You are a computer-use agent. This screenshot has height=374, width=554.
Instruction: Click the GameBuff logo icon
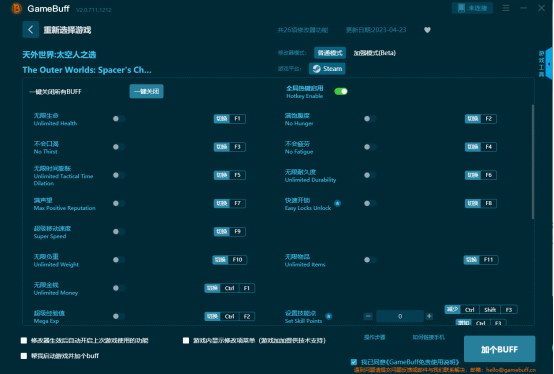(16, 8)
